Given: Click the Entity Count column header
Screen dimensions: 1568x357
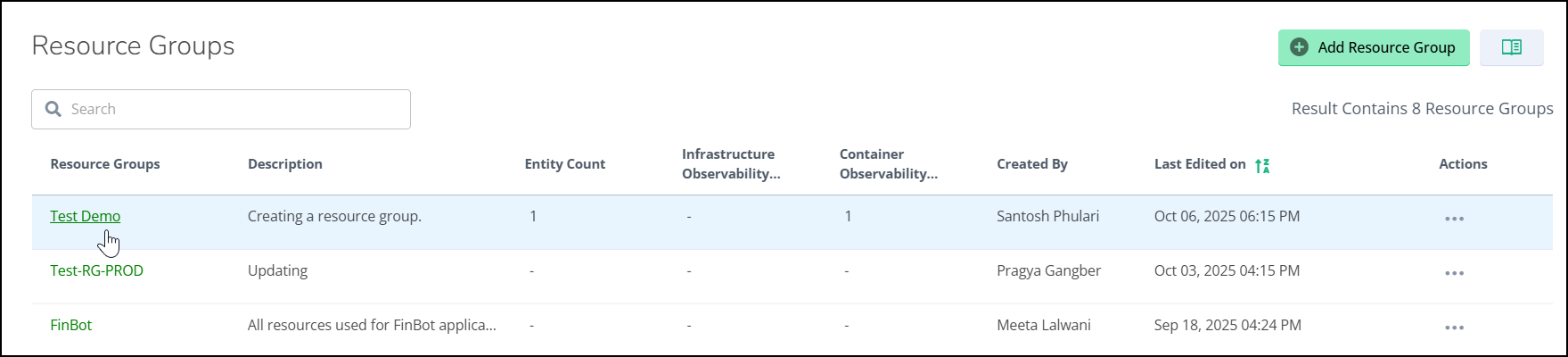Looking at the screenshot, I should click(x=564, y=164).
